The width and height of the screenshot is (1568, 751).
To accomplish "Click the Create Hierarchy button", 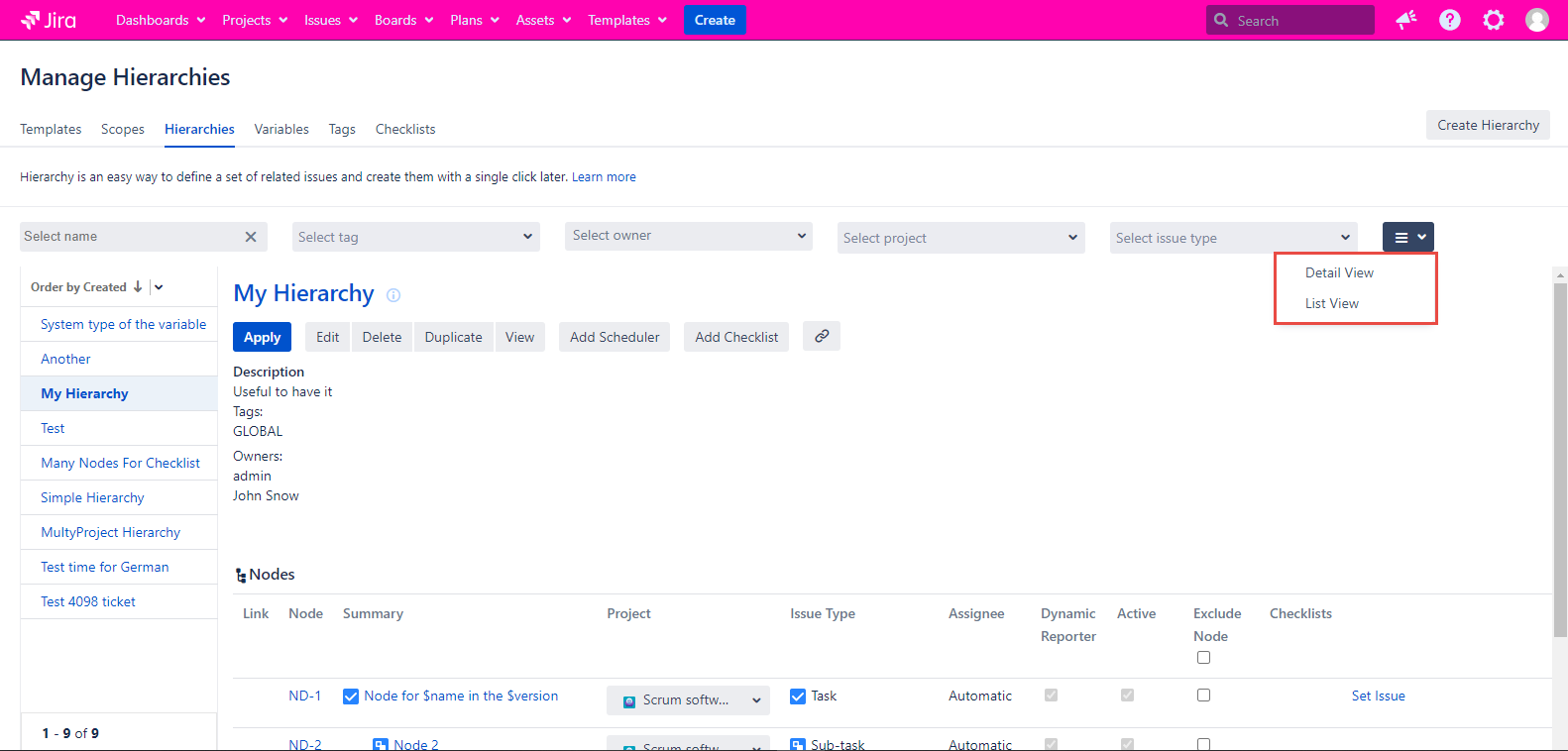I will pyautogui.click(x=1488, y=125).
